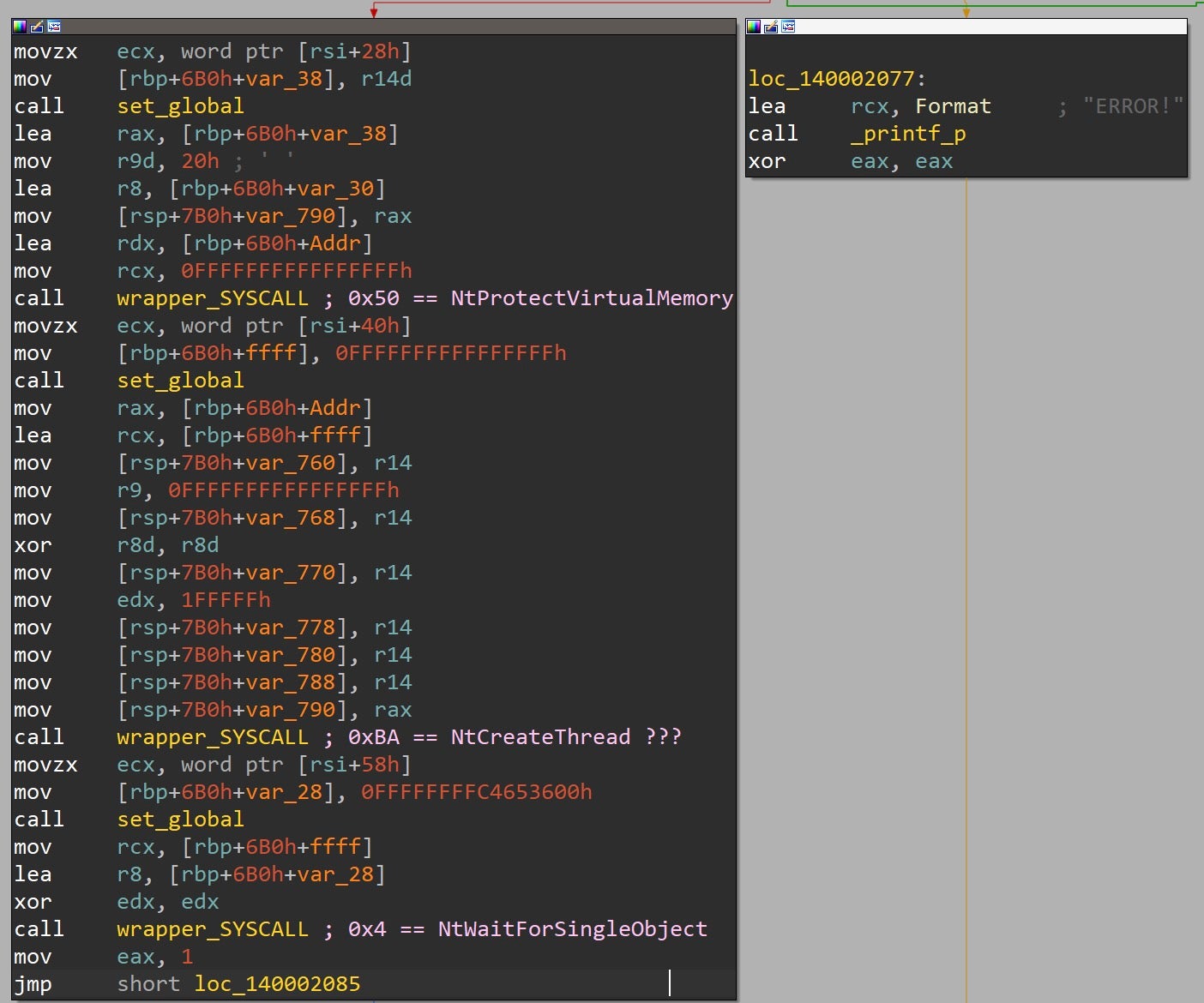Click the _printf_p function call
This screenshot has width=1204, height=1003.
coord(908,134)
